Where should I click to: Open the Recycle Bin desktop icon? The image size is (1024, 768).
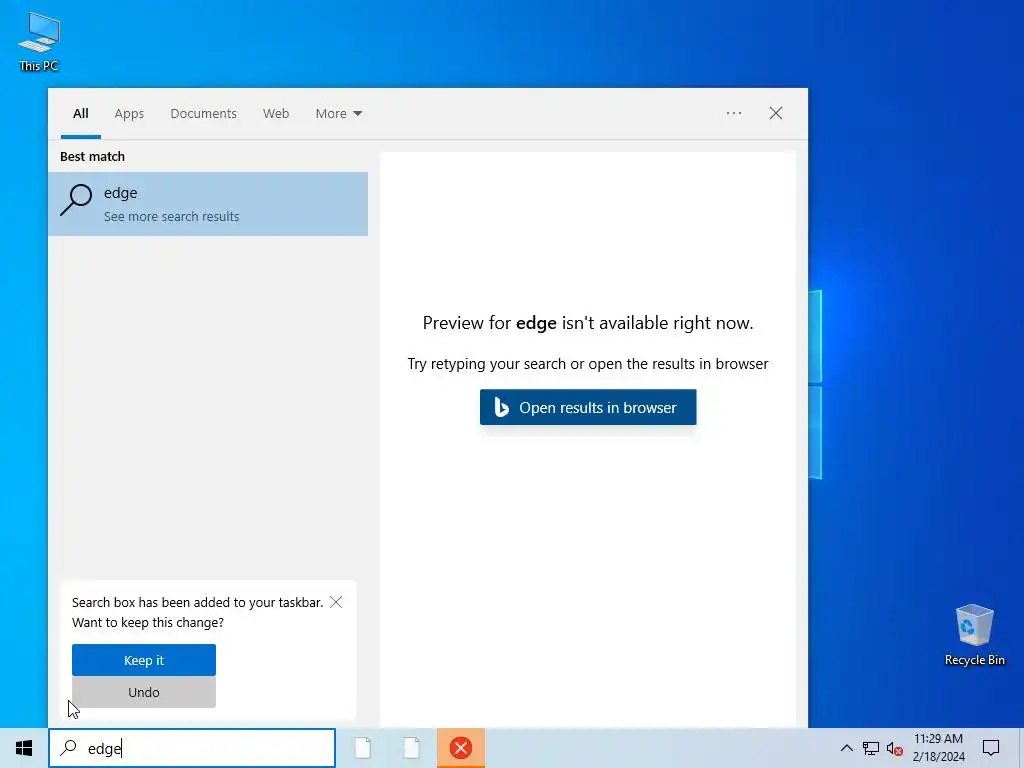click(x=974, y=635)
